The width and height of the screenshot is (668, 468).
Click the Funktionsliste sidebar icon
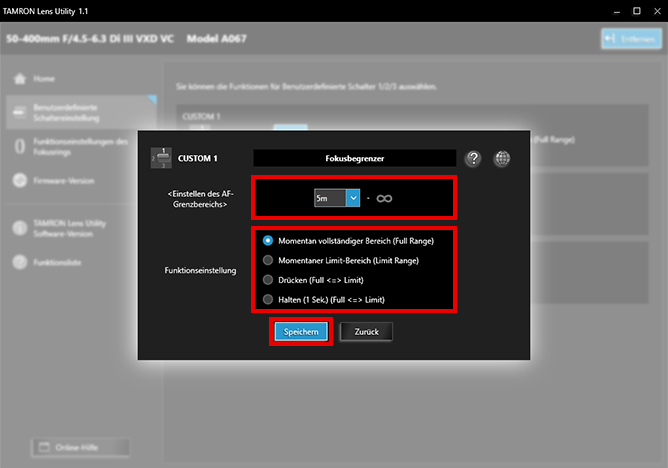20,262
